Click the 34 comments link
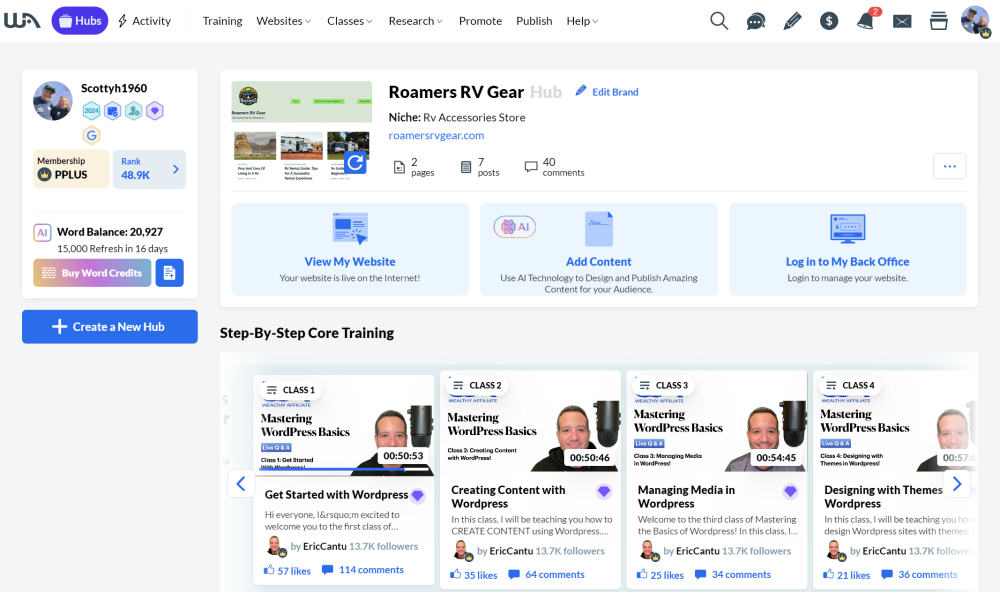1000x592 pixels. [733, 574]
